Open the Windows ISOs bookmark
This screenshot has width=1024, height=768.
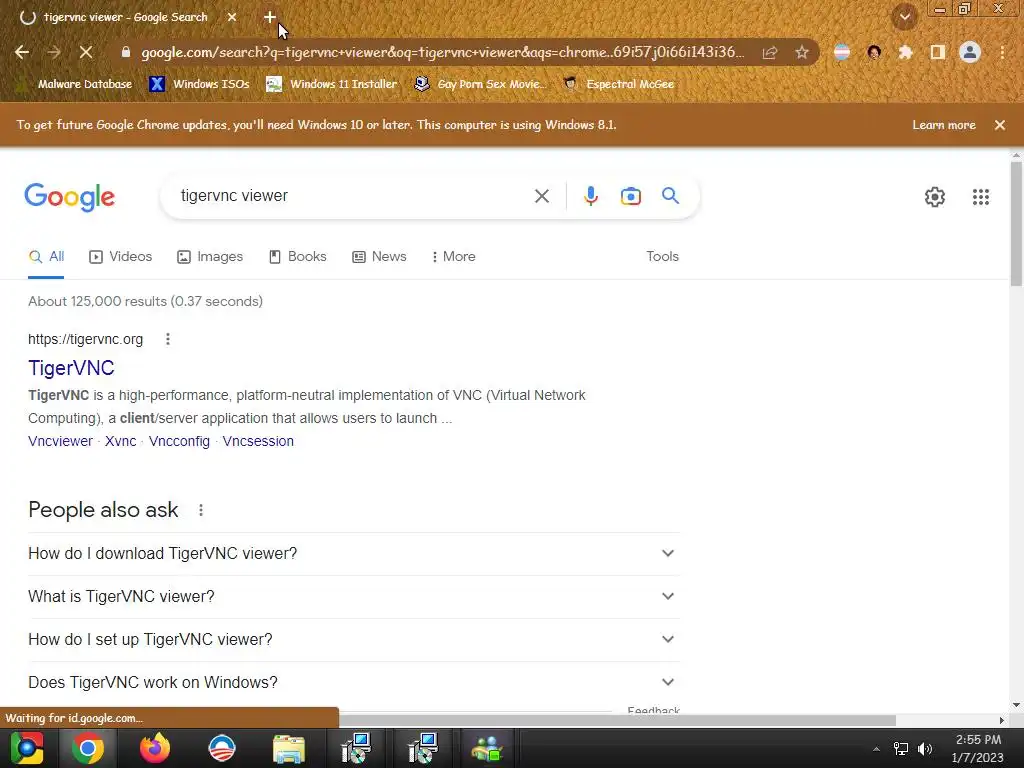click(x=200, y=84)
